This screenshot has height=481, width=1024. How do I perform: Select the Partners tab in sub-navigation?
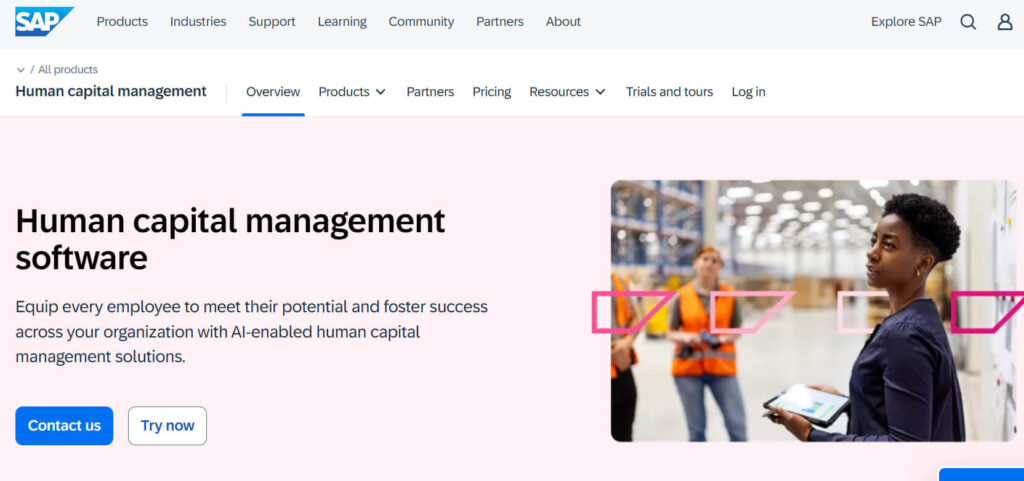[x=430, y=92]
